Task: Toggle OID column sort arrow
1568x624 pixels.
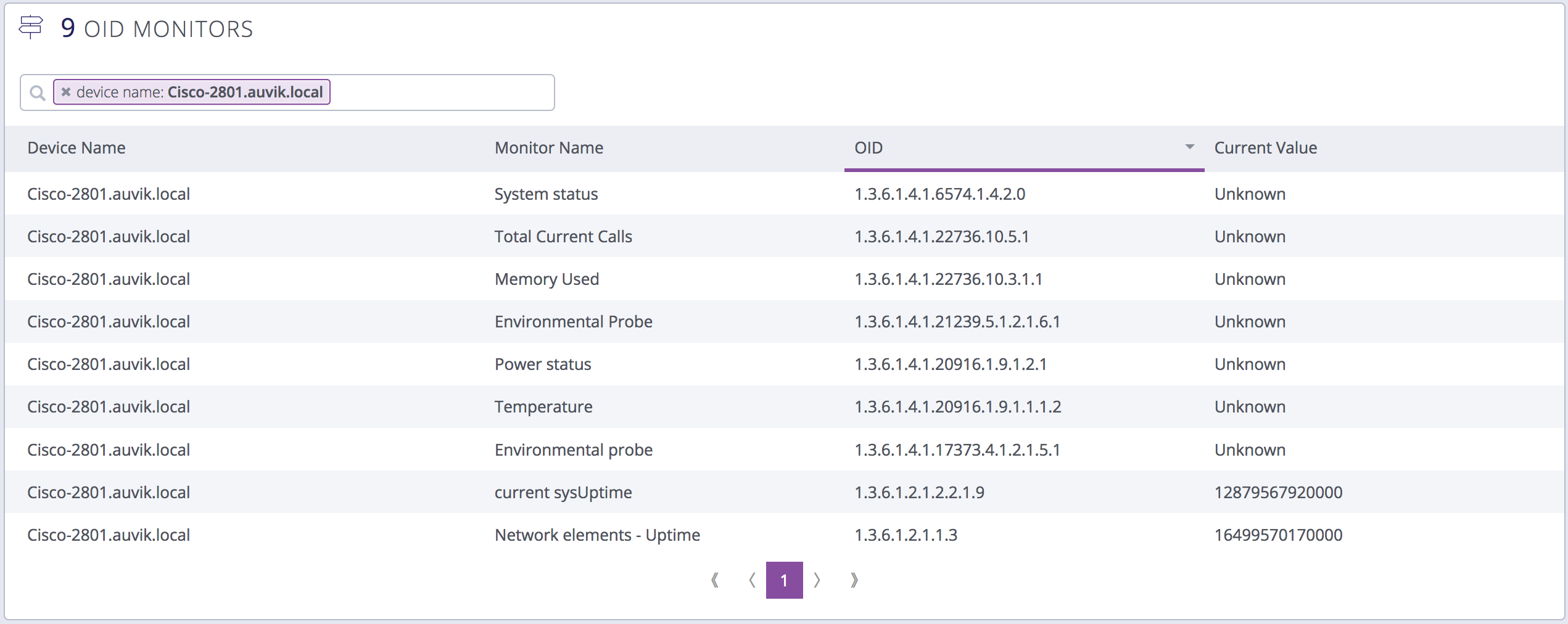Action: (1190, 147)
